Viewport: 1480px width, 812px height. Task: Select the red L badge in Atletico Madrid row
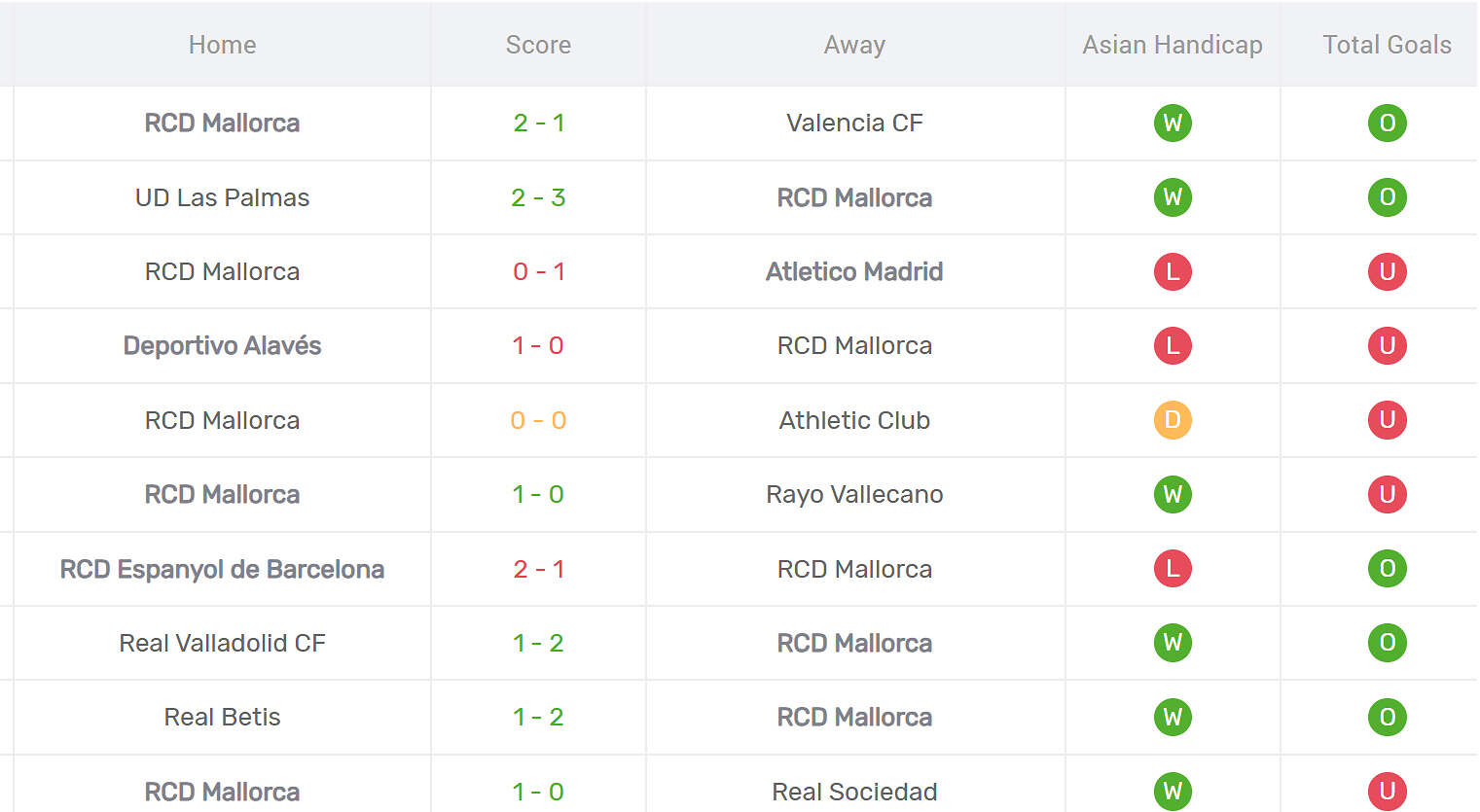tap(1173, 271)
